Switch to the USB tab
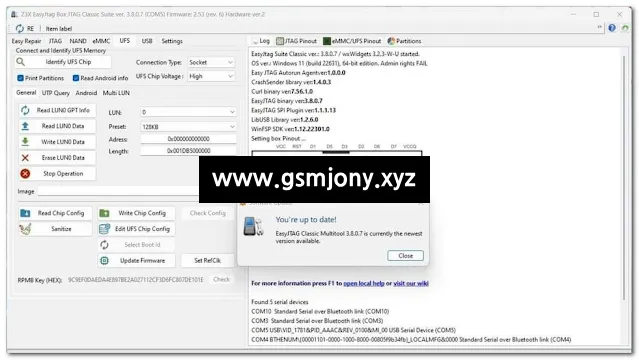Viewport: 639px width, 360px height. coord(147,41)
